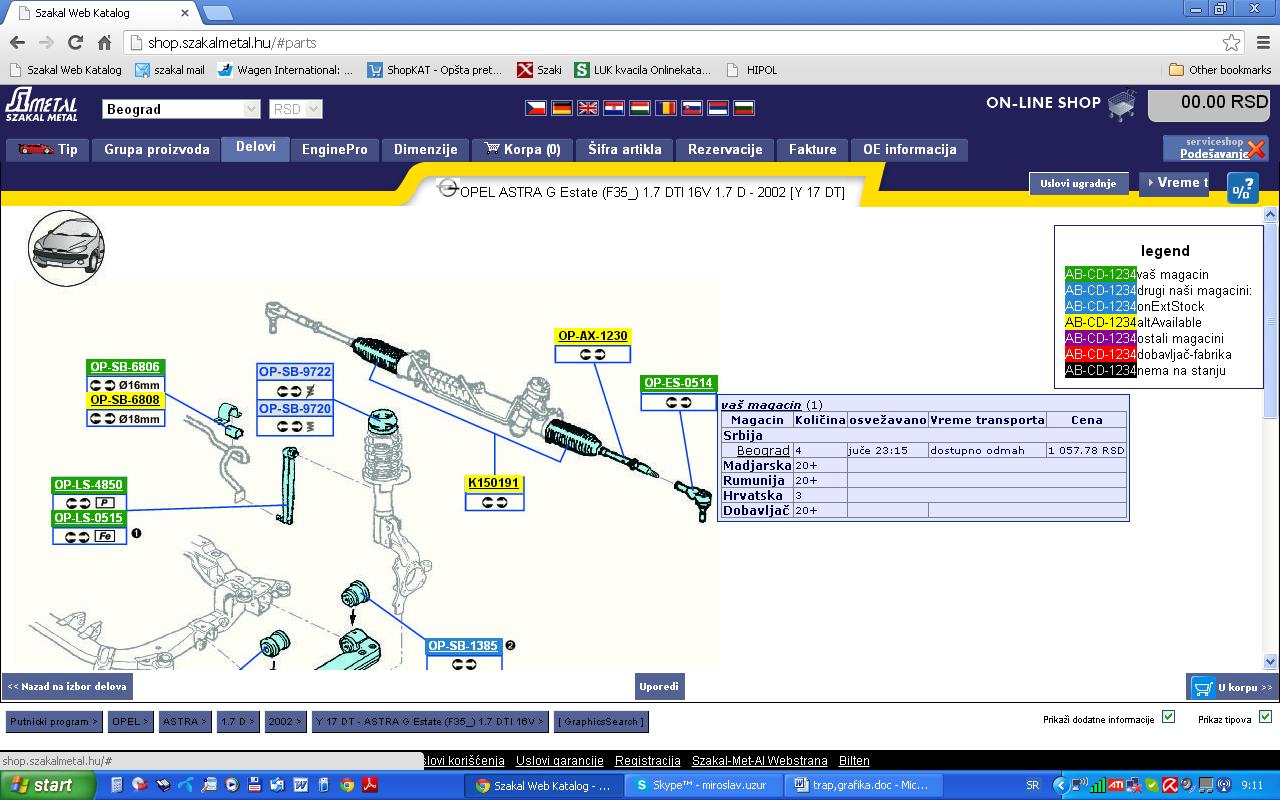Click the Beograd warehouse link in table
Screen dimensions: 1280x800
(x=763, y=451)
